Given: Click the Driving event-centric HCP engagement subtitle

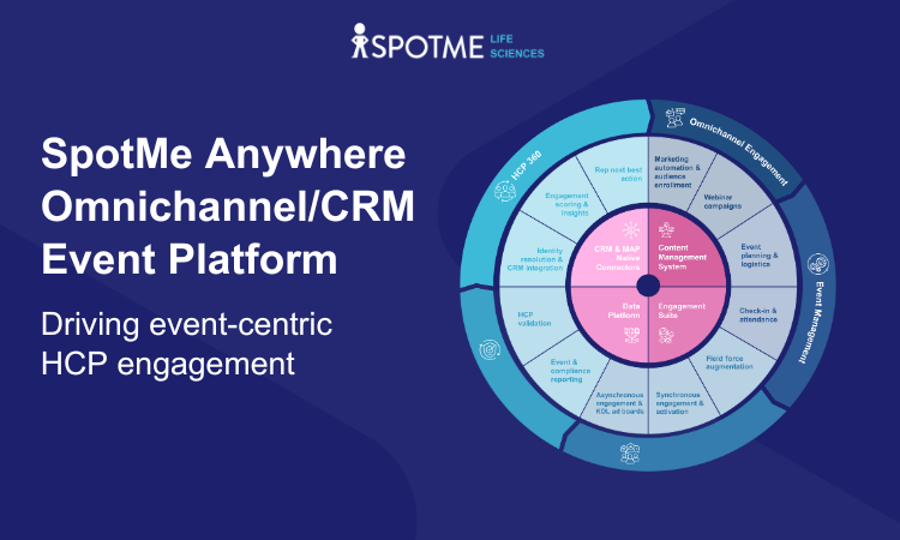Looking at the screenshot, I should (187, 344).
